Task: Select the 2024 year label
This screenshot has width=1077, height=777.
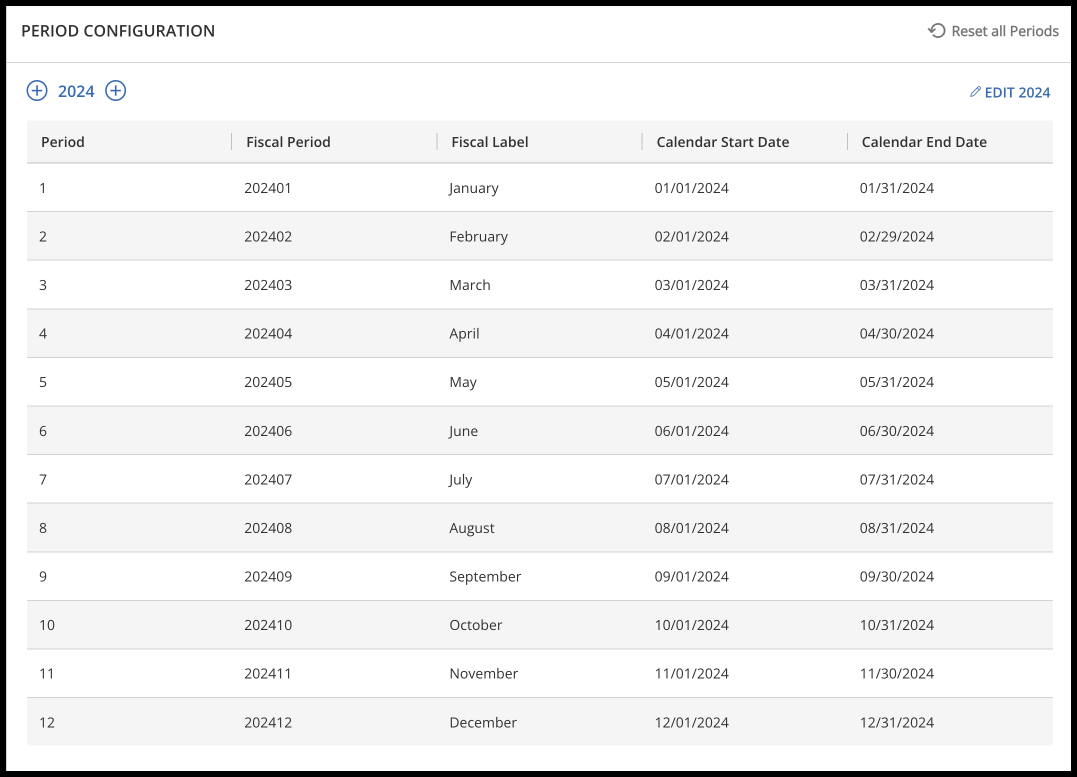Action: point(76,92)
